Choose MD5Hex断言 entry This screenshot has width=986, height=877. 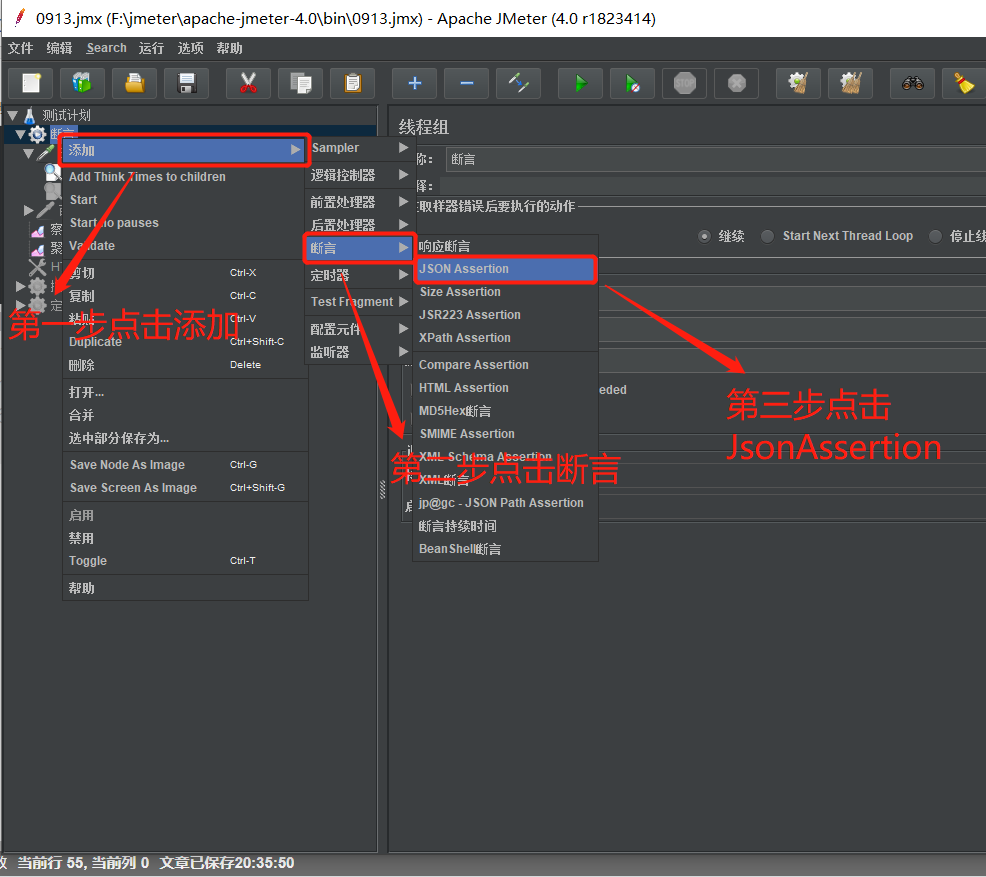506,411
